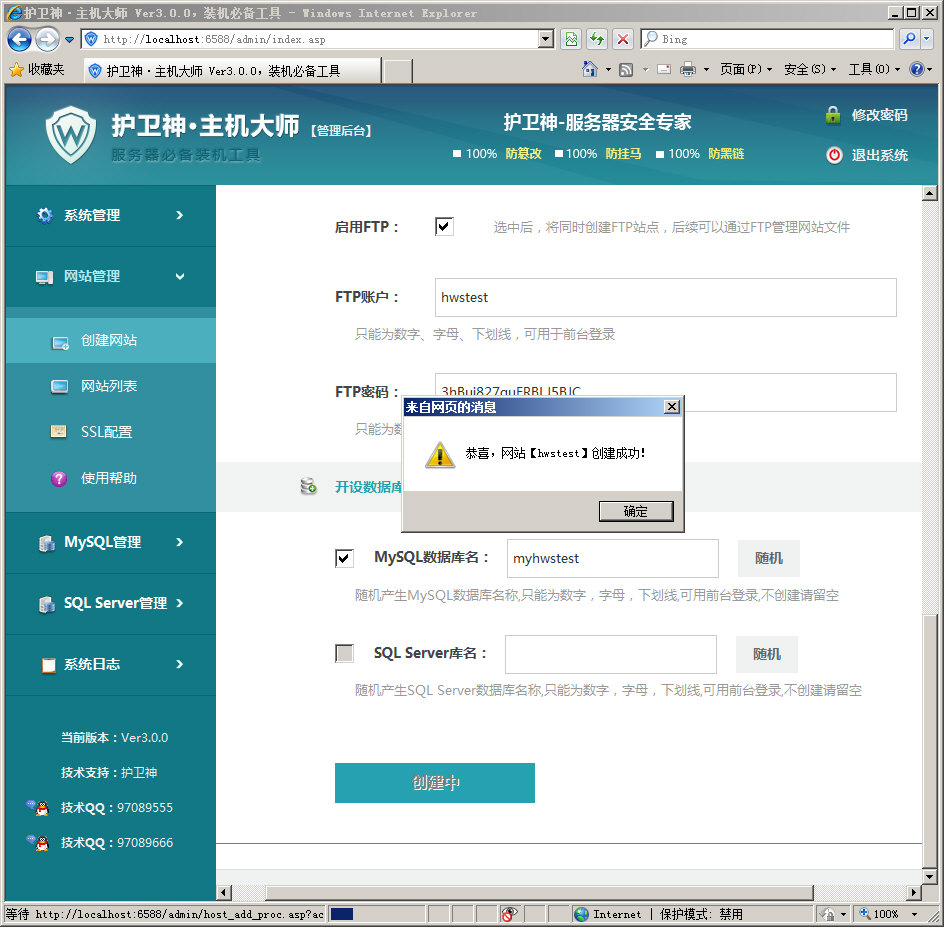Image resolution: width=944 pixels, height=927 pixels.
Task: Click the SQL Server库名 text field
Action: click(610, 654)
